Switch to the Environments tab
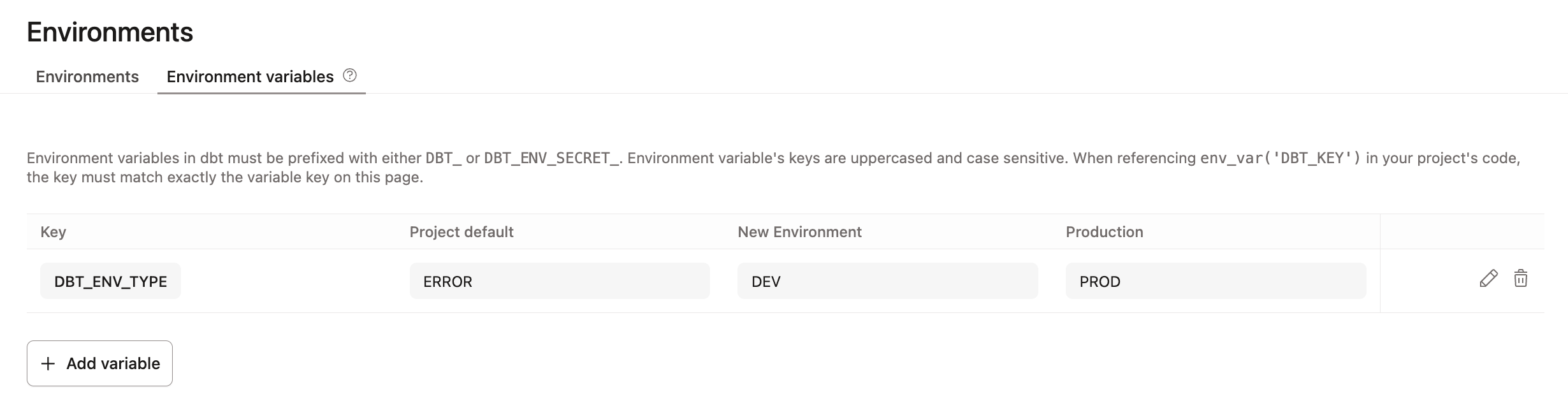Image resolution: width=1568 pixels, height=408 pixels. 87,76
